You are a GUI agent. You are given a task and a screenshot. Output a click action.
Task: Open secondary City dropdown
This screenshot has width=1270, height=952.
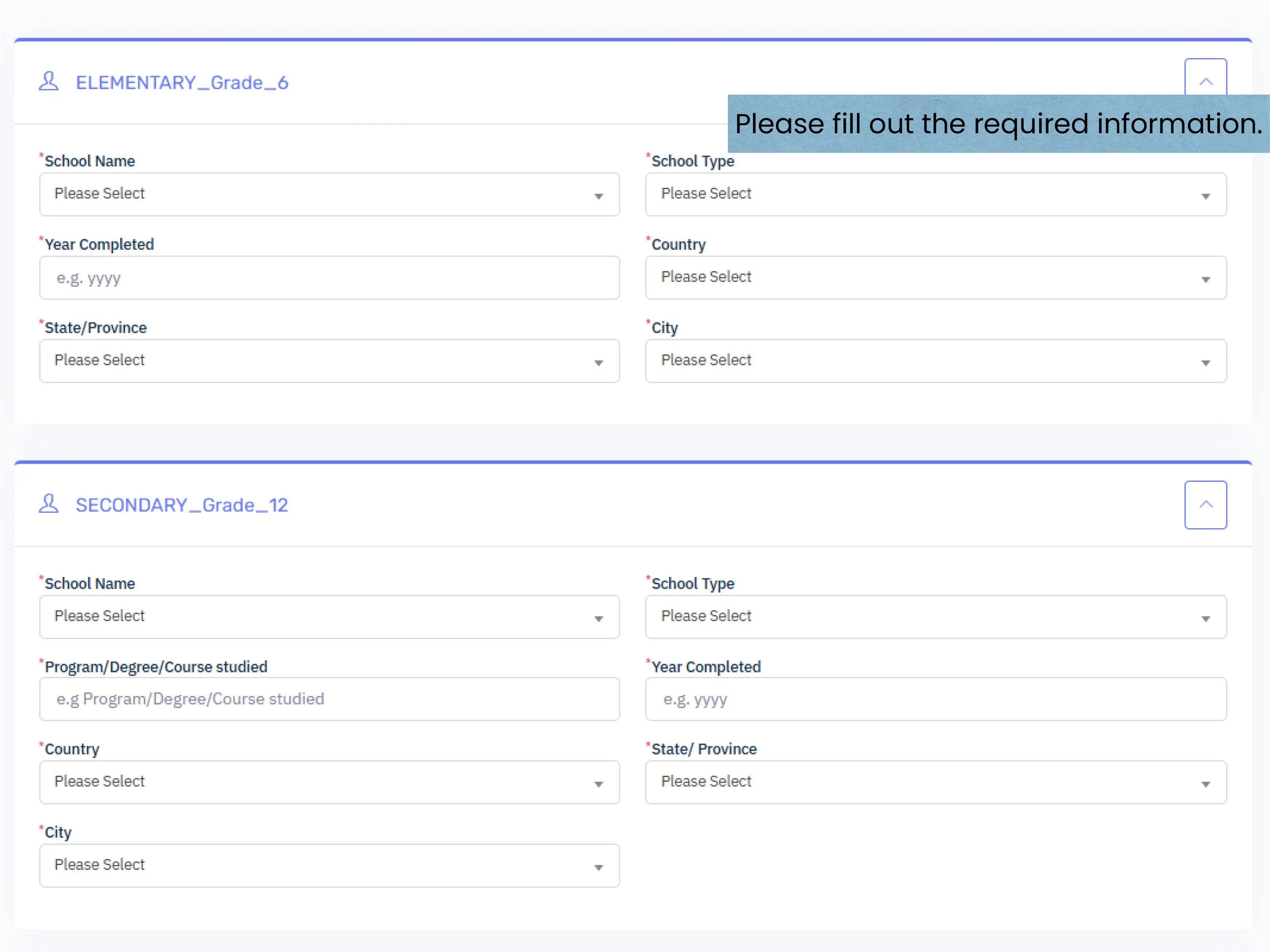329,865
